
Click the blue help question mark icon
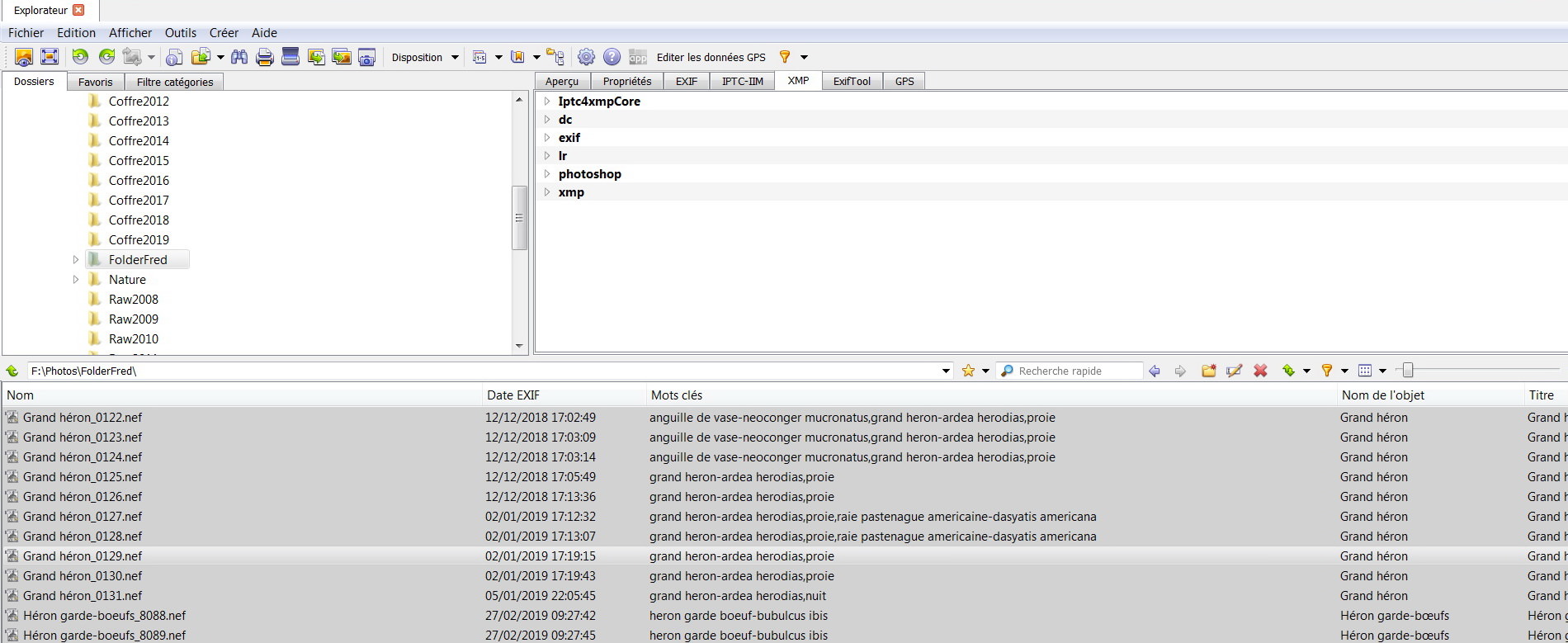612,57
